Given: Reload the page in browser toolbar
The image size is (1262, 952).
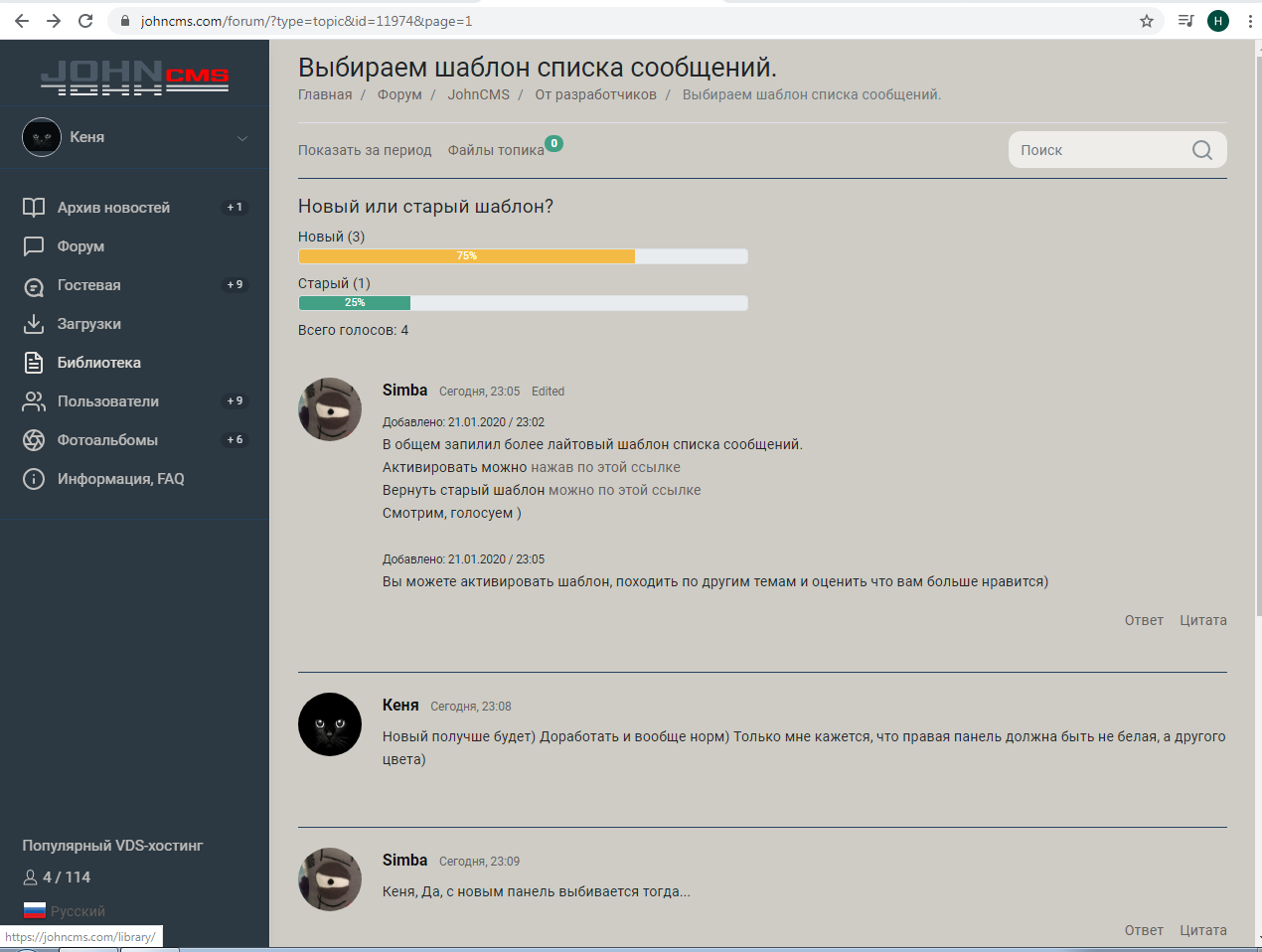Looking at the screenshot, I should pyautogui.click(x=85, y=21).
